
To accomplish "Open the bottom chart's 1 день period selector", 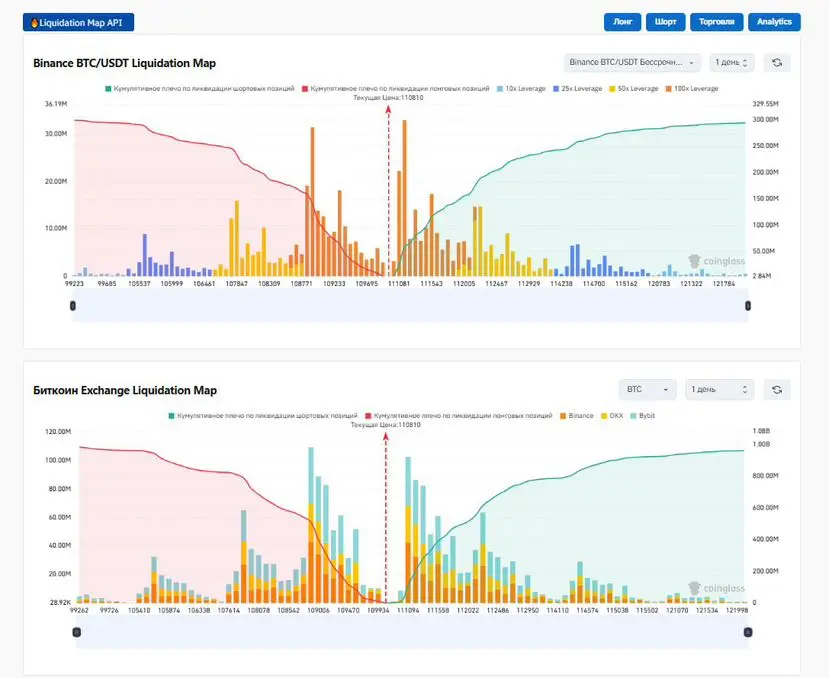I will tap(720, 389).
